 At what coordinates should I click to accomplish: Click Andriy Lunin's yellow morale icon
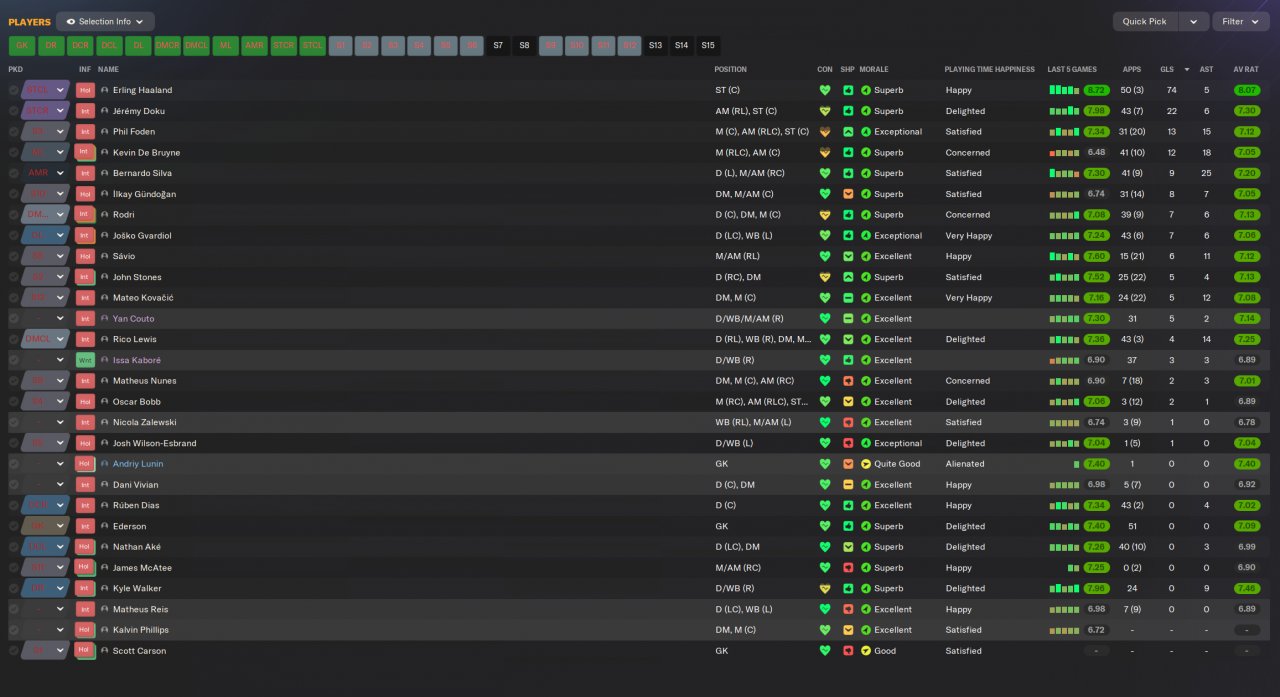point(866,464)
